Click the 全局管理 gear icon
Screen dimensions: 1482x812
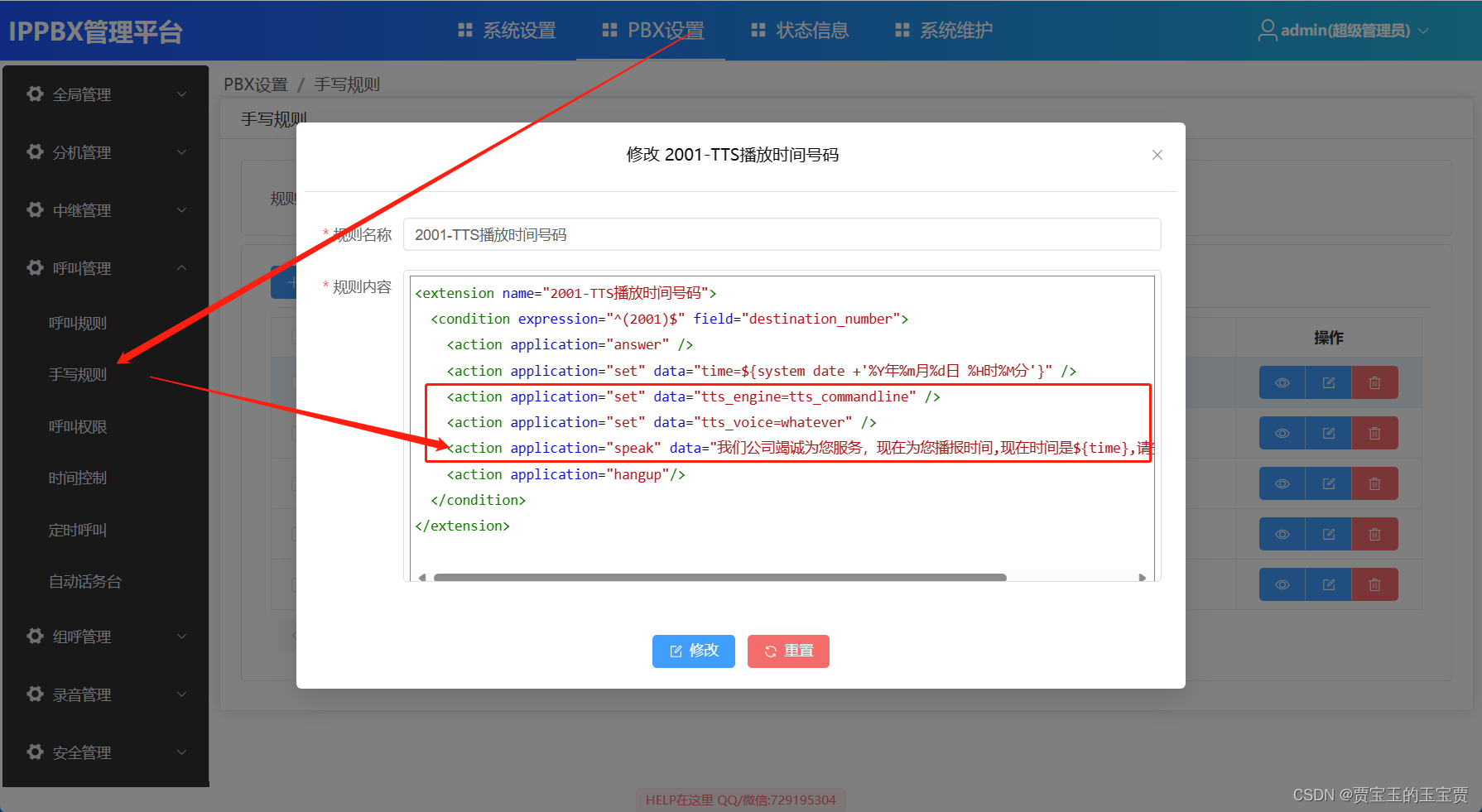[35, 94]
